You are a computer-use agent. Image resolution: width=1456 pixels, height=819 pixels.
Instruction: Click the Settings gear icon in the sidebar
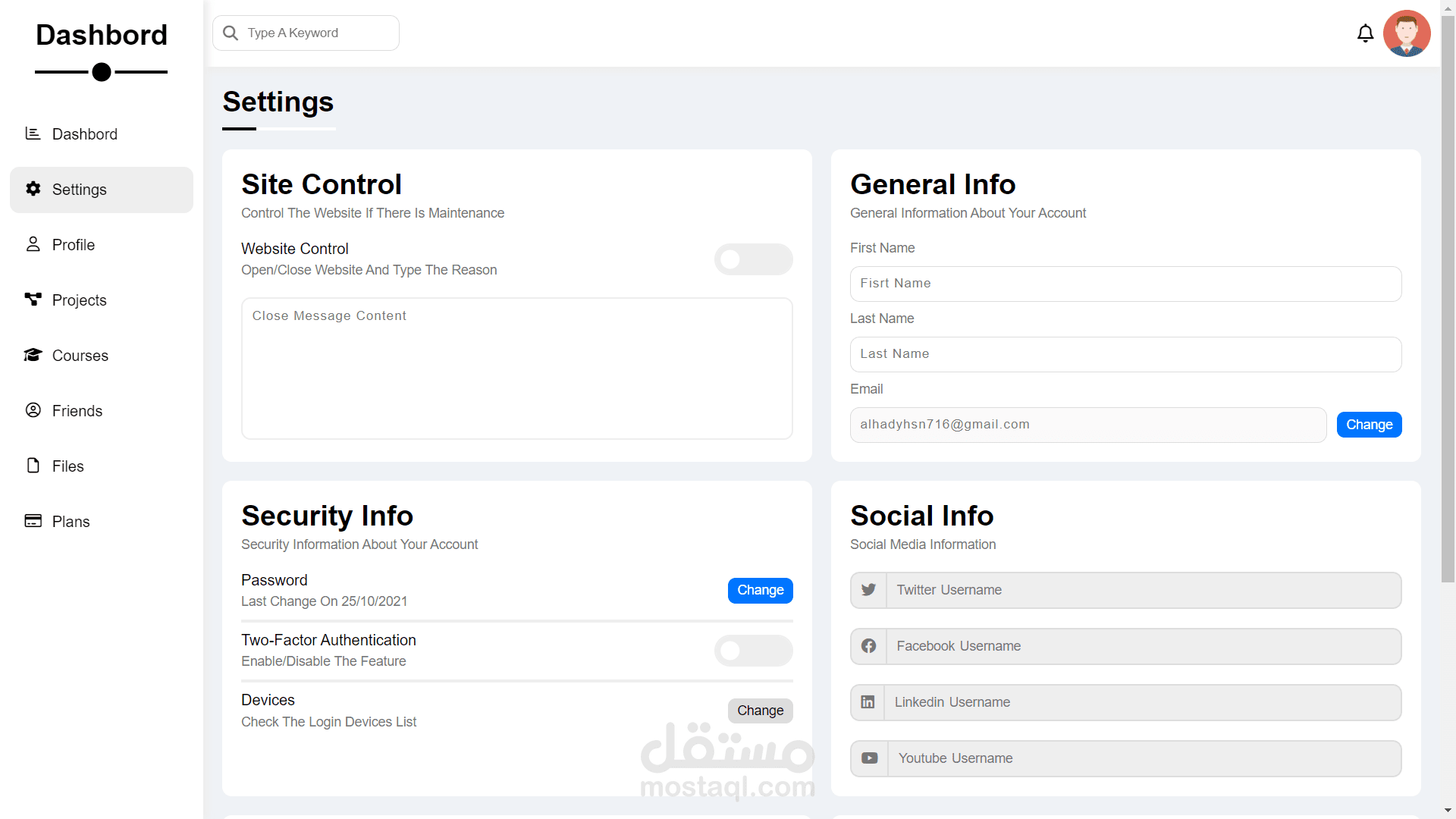point(33,189)
